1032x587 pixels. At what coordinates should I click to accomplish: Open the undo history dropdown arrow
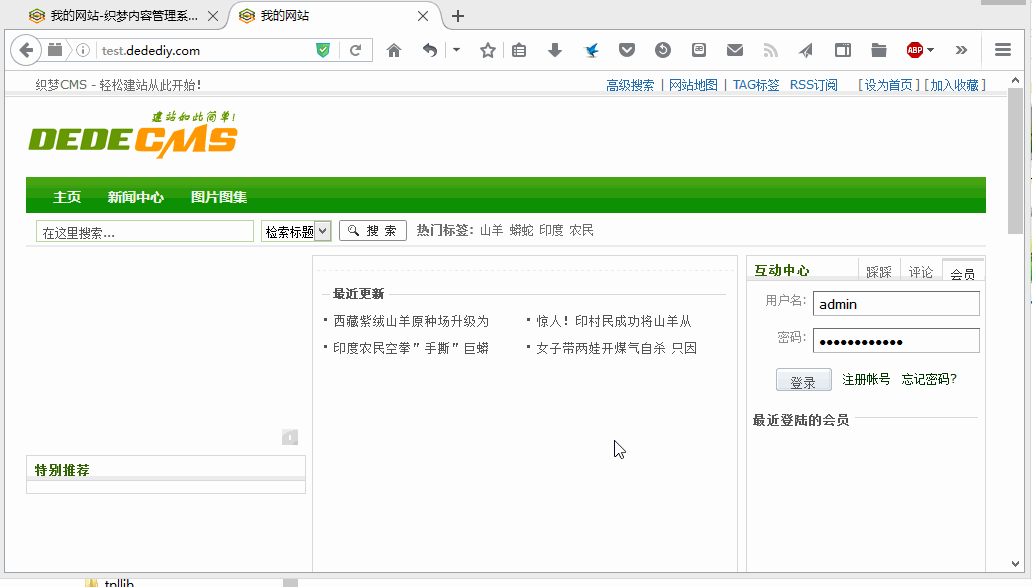coord(456,50)
